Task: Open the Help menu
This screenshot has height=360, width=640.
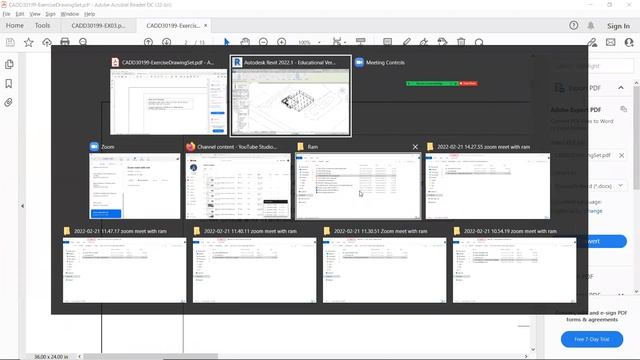Action: pos(89,14)
